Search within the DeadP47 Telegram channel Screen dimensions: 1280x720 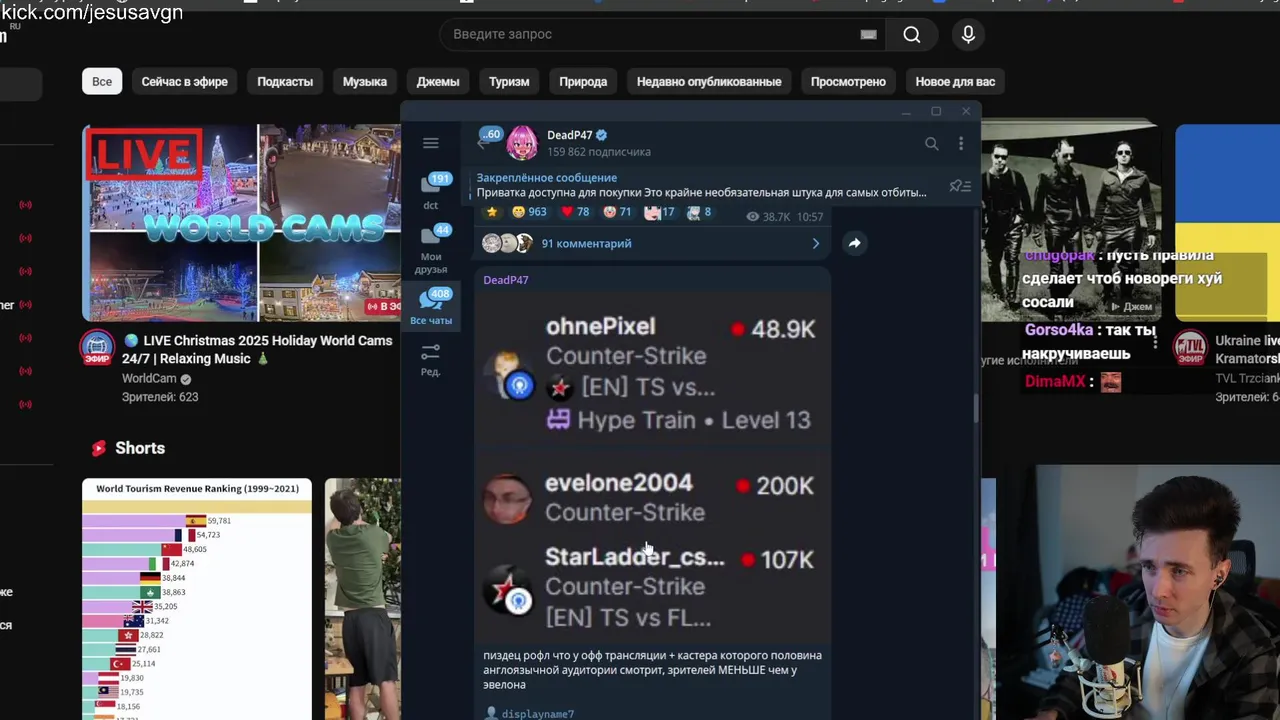[x=931, y=143]
